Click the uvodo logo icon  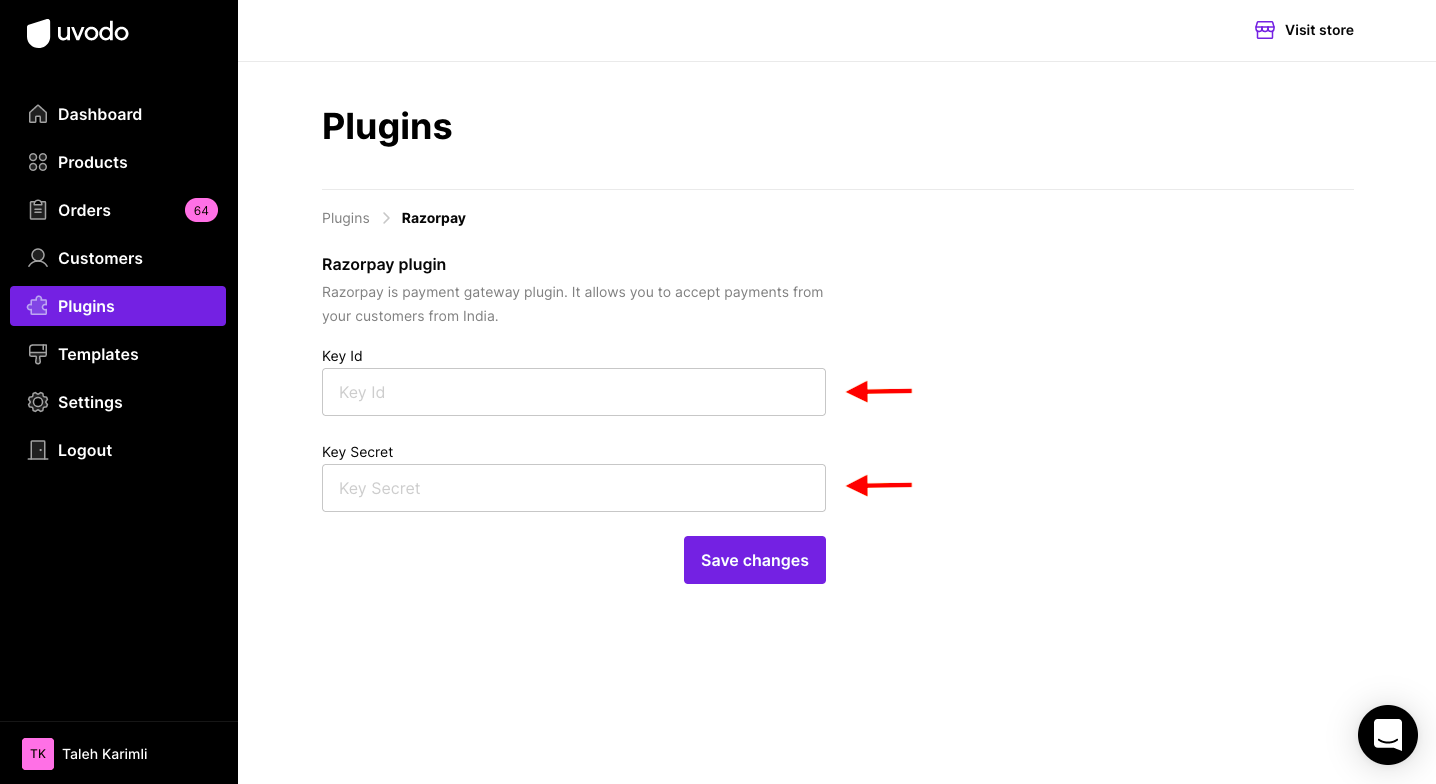click(x=38, y=33)
